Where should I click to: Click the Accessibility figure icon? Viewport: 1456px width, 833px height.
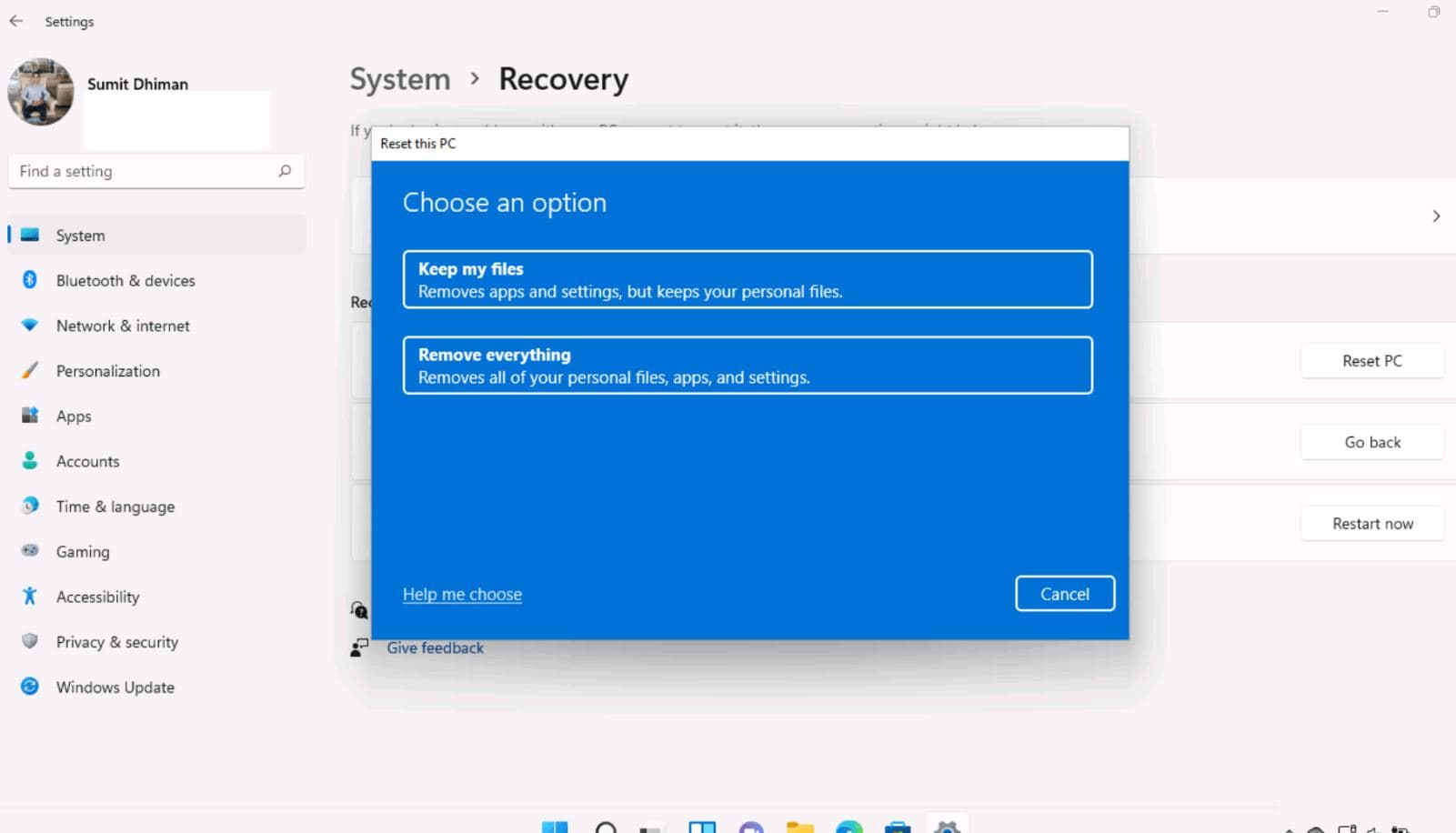29,597
